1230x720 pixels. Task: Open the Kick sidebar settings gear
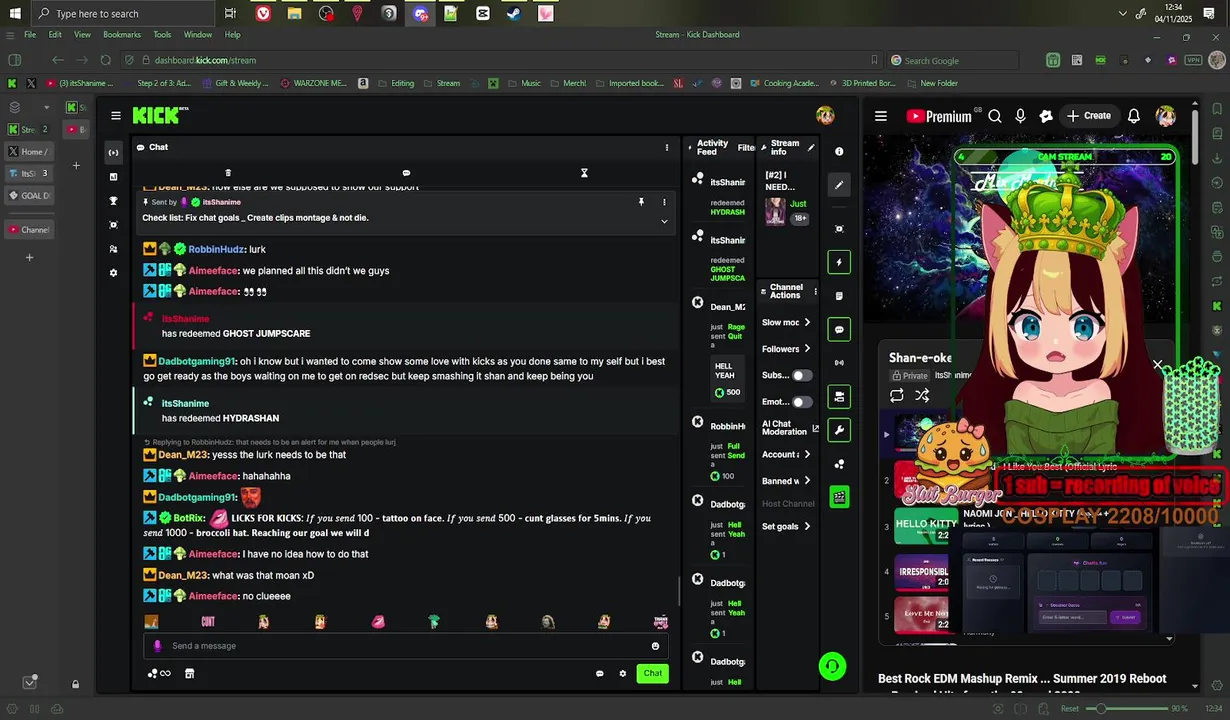(x=113, y=273)
